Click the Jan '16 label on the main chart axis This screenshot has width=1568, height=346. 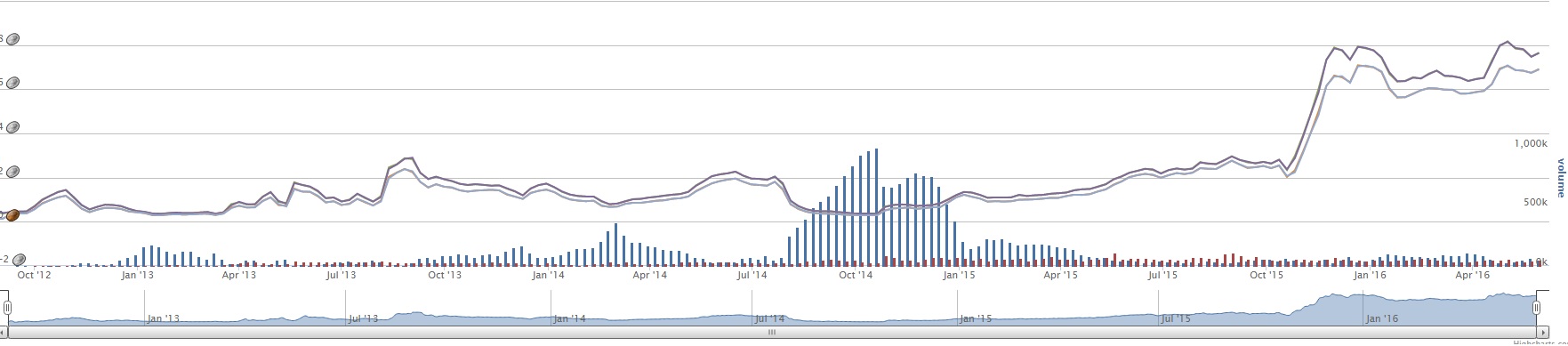coord(1370,276)
